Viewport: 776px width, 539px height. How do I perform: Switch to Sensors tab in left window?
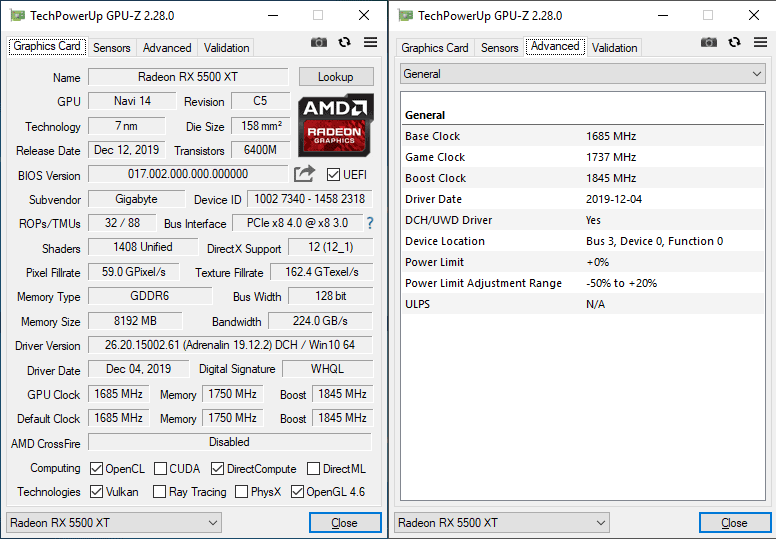(x=112, y=48)
